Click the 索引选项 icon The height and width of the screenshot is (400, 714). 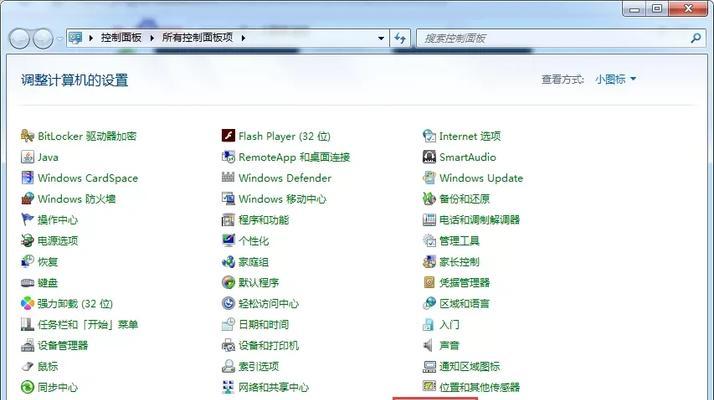[x=228, y=366]
